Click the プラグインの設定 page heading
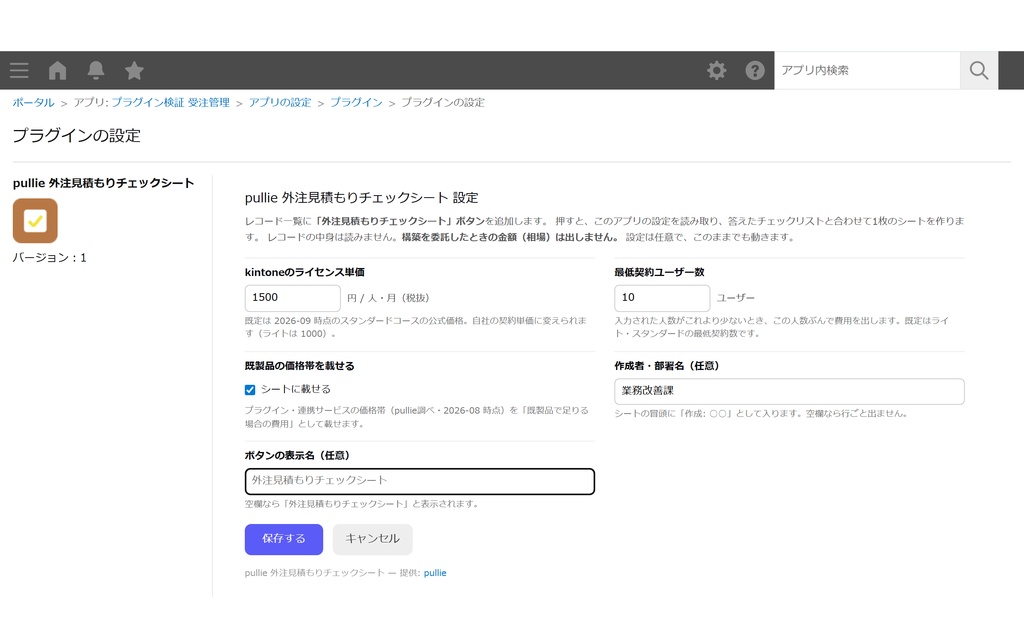Screen dimensions: 1024x640 pyautogui.click(x=76, y=136)
